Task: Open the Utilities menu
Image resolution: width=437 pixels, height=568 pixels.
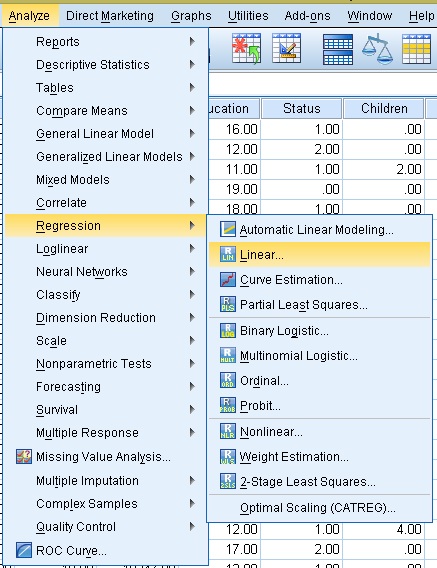Action: coord(248,16)
